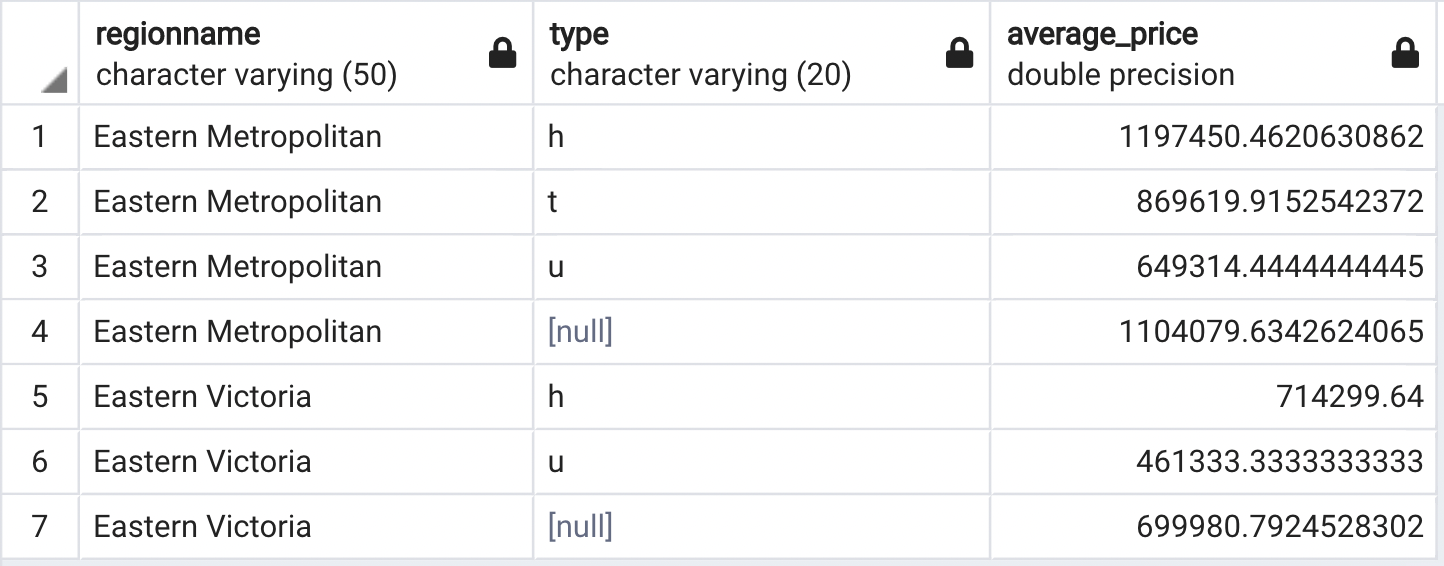Click the [null] type cell in row 4
This screenshot has width=1444, height=566.
click(580, 331)
